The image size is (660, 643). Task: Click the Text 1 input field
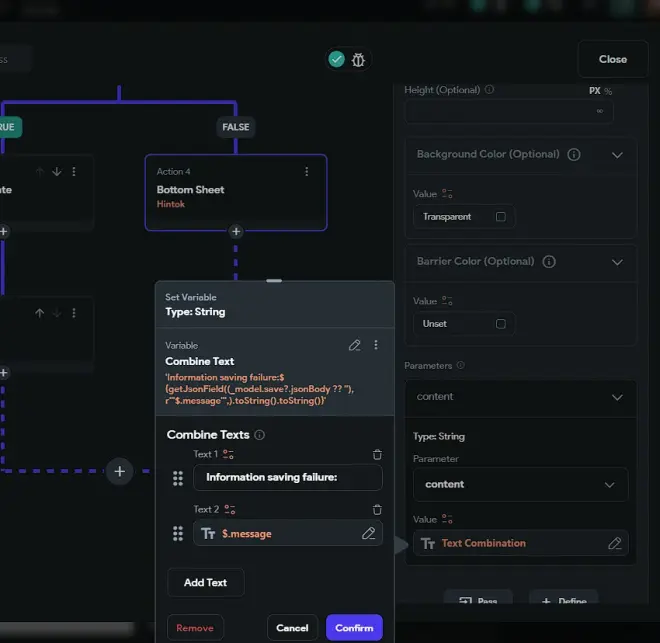click(287, 477)
